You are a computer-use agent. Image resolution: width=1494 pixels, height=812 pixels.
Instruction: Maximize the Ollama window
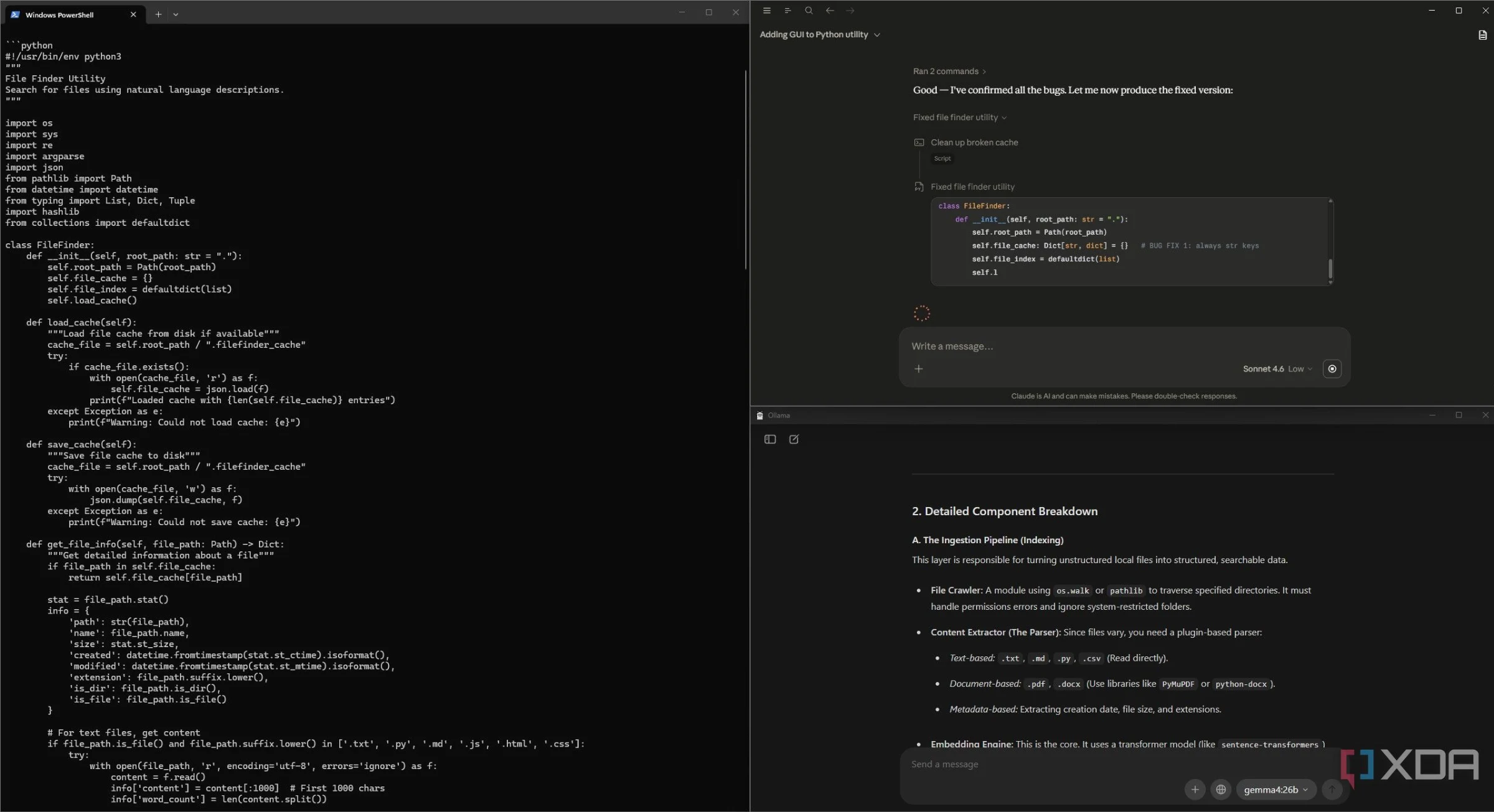coord(1459,415)
